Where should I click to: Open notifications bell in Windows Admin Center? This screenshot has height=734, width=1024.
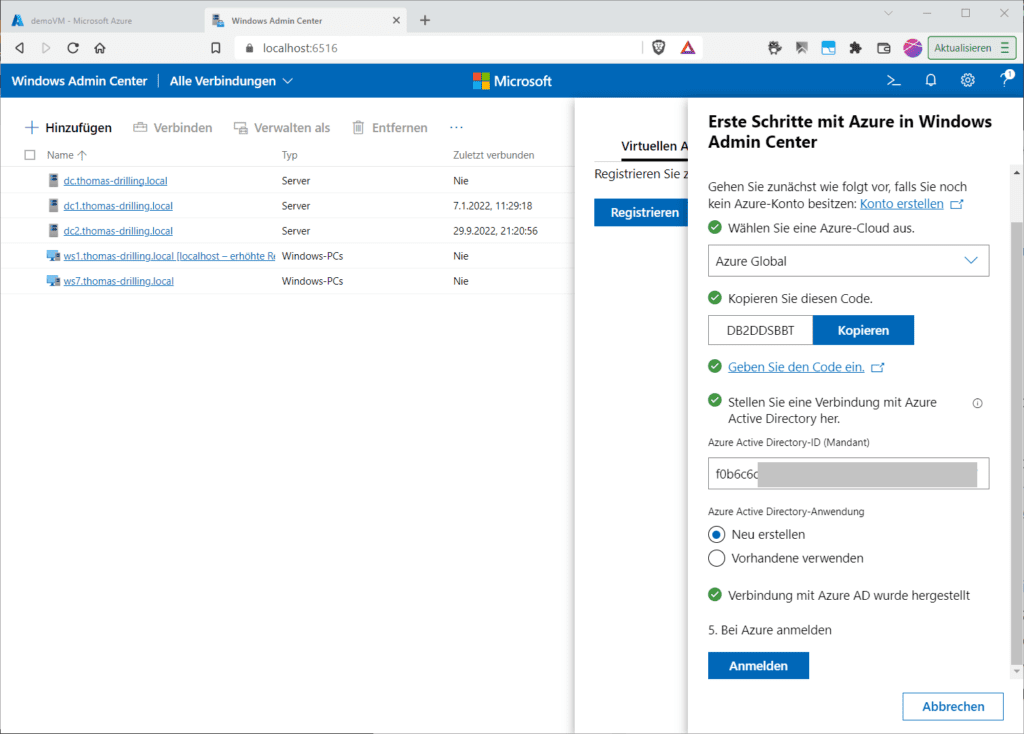(x=931, y=81)
